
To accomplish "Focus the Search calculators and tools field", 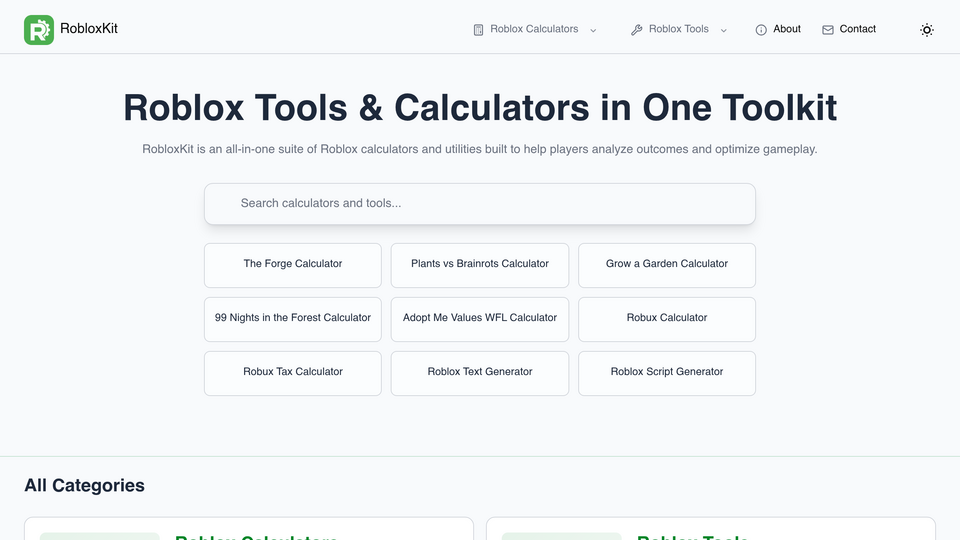I will (480, 203).
